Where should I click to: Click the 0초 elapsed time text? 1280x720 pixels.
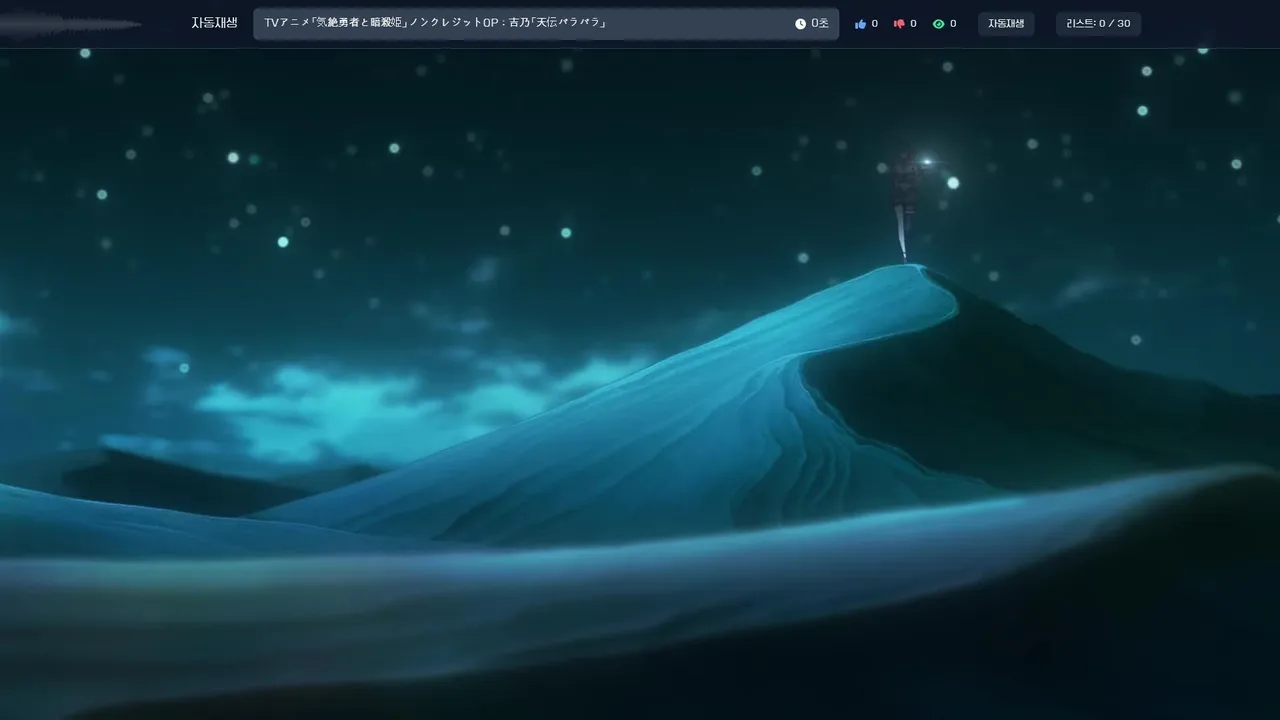tap(820, 24)
